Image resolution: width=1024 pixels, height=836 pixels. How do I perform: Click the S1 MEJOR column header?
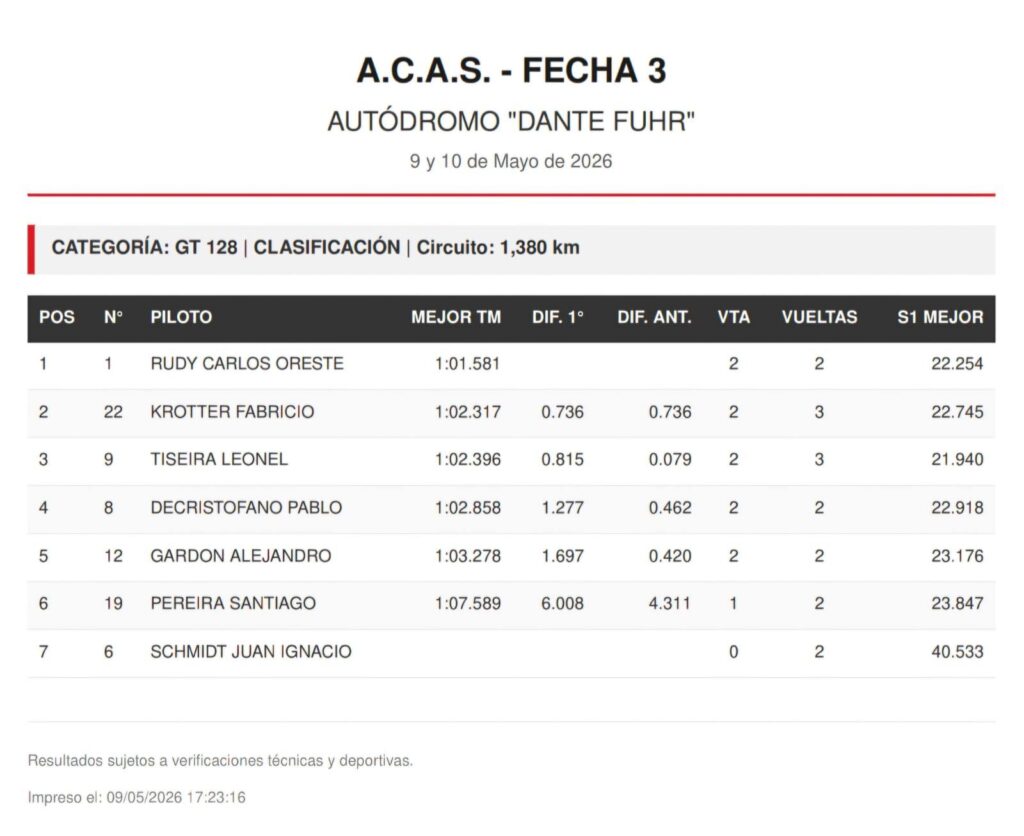click(940, 317)
